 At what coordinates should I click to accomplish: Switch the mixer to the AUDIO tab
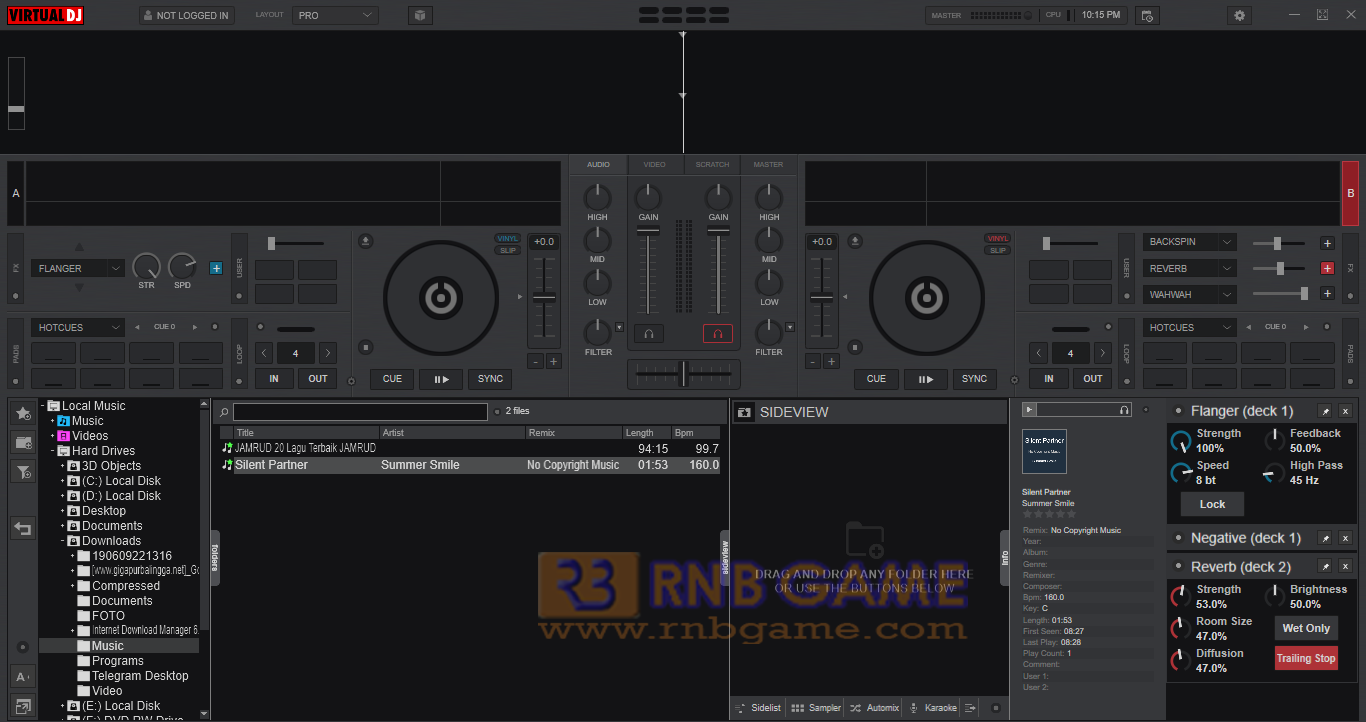pos(598,164)
